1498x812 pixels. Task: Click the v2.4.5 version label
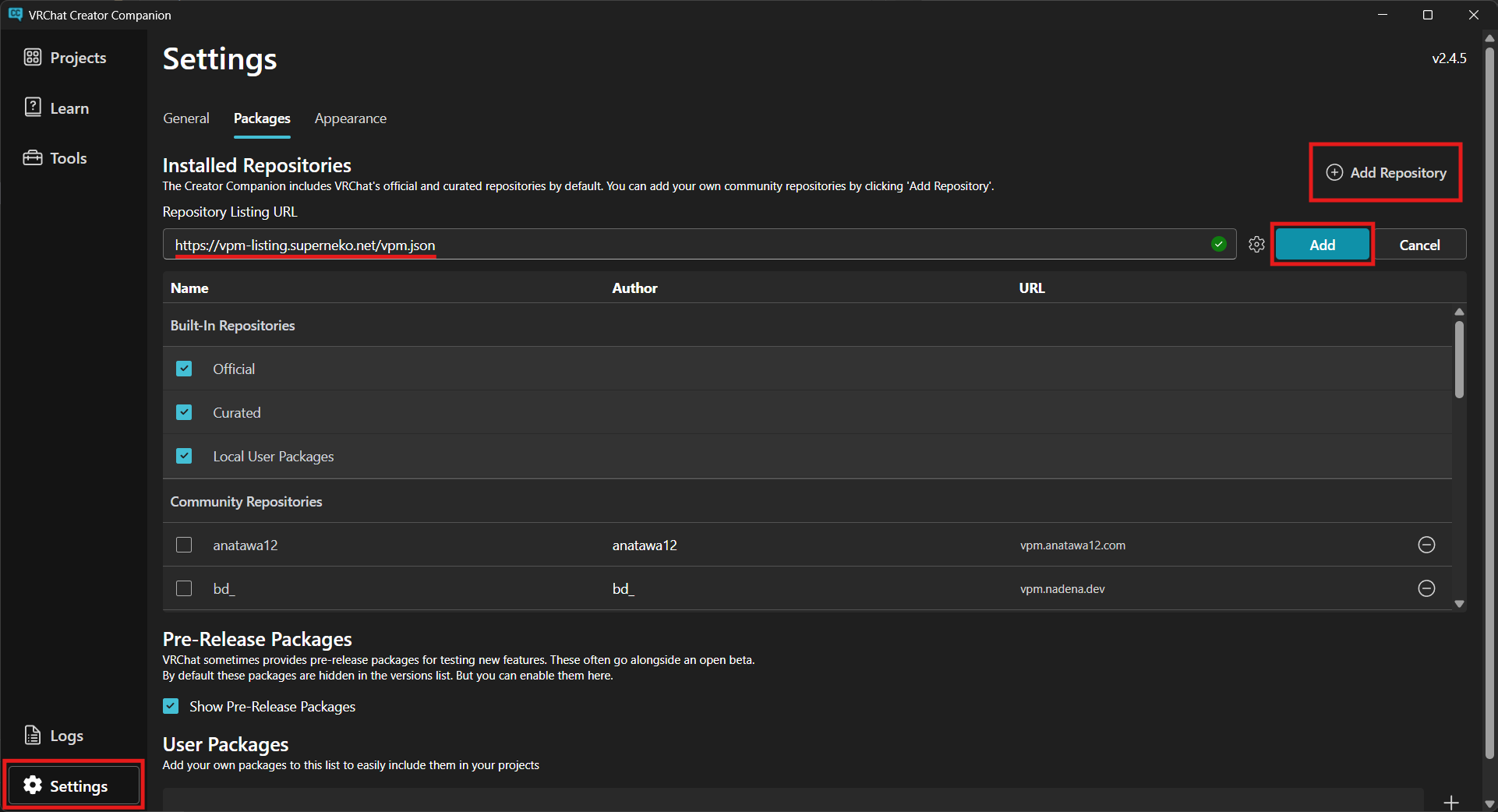(1449, 58)
